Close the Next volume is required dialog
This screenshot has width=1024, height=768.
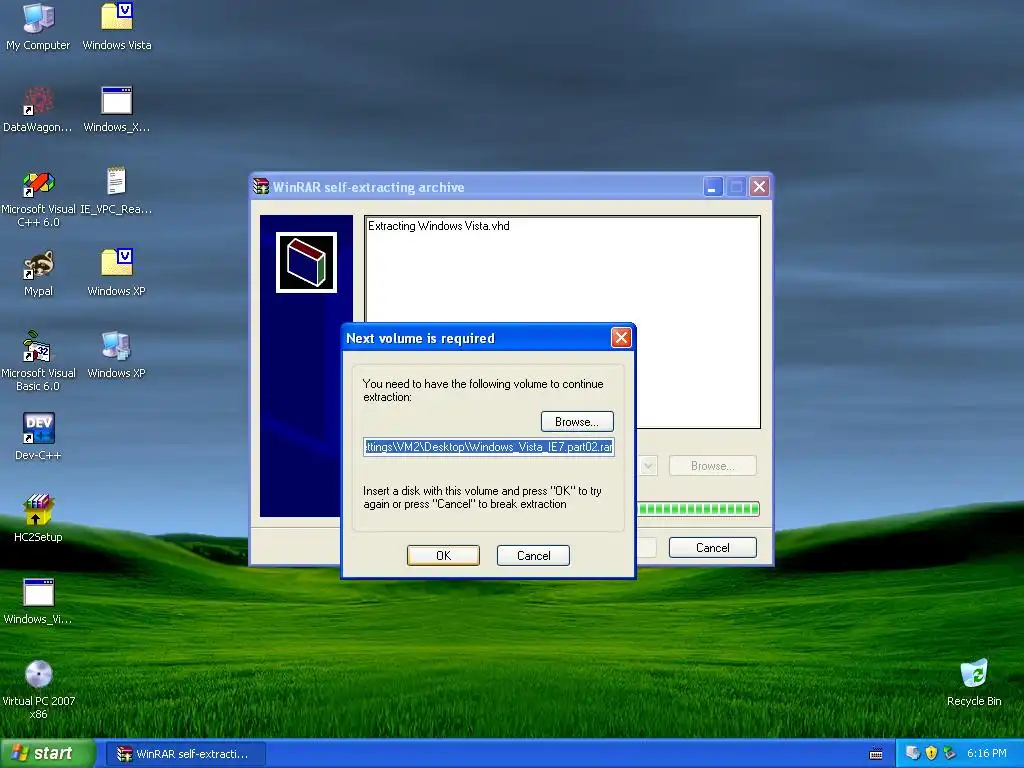click(x=621, y=338)
